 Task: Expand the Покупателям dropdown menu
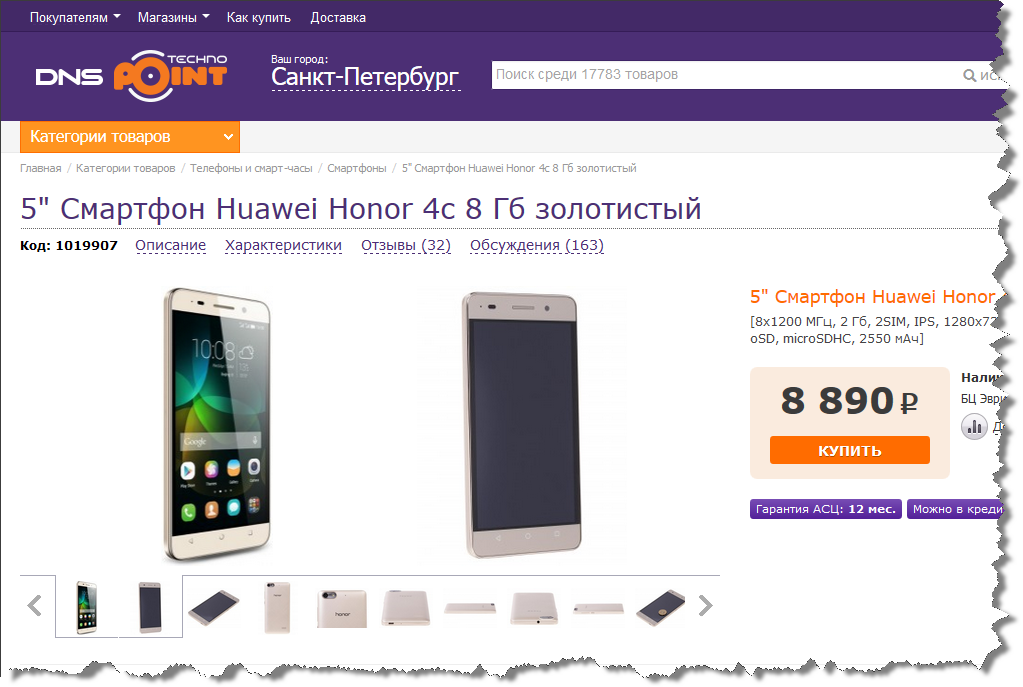[75, 18]
